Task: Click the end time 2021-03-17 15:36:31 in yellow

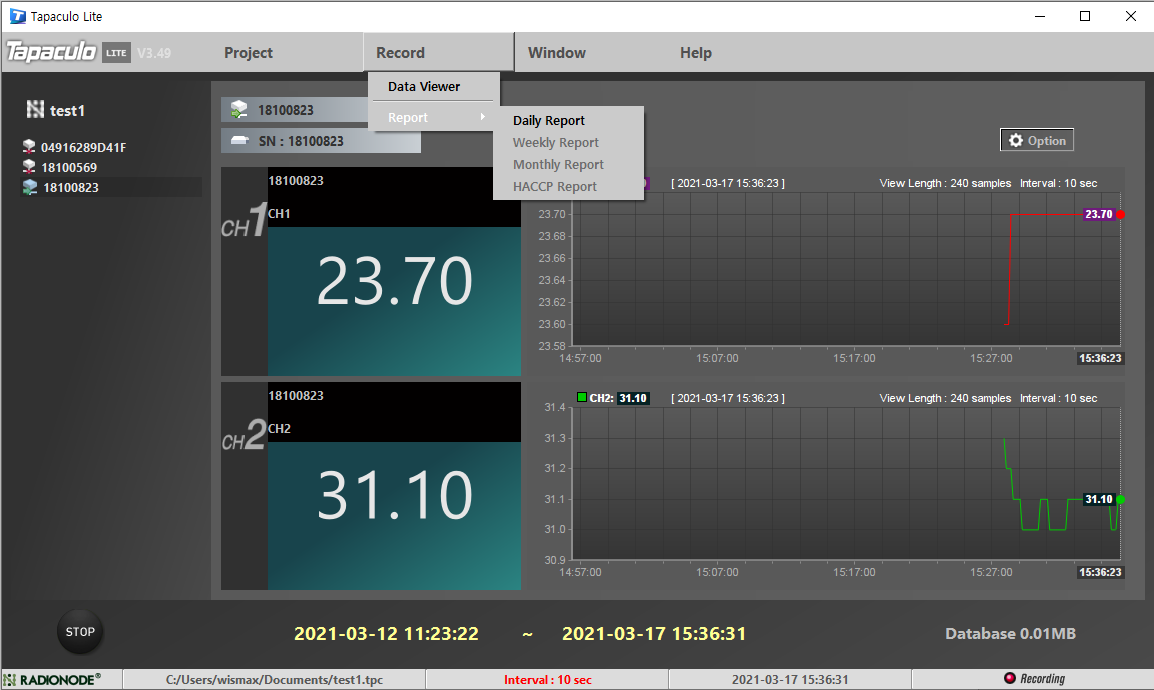Action: [654, 633]
